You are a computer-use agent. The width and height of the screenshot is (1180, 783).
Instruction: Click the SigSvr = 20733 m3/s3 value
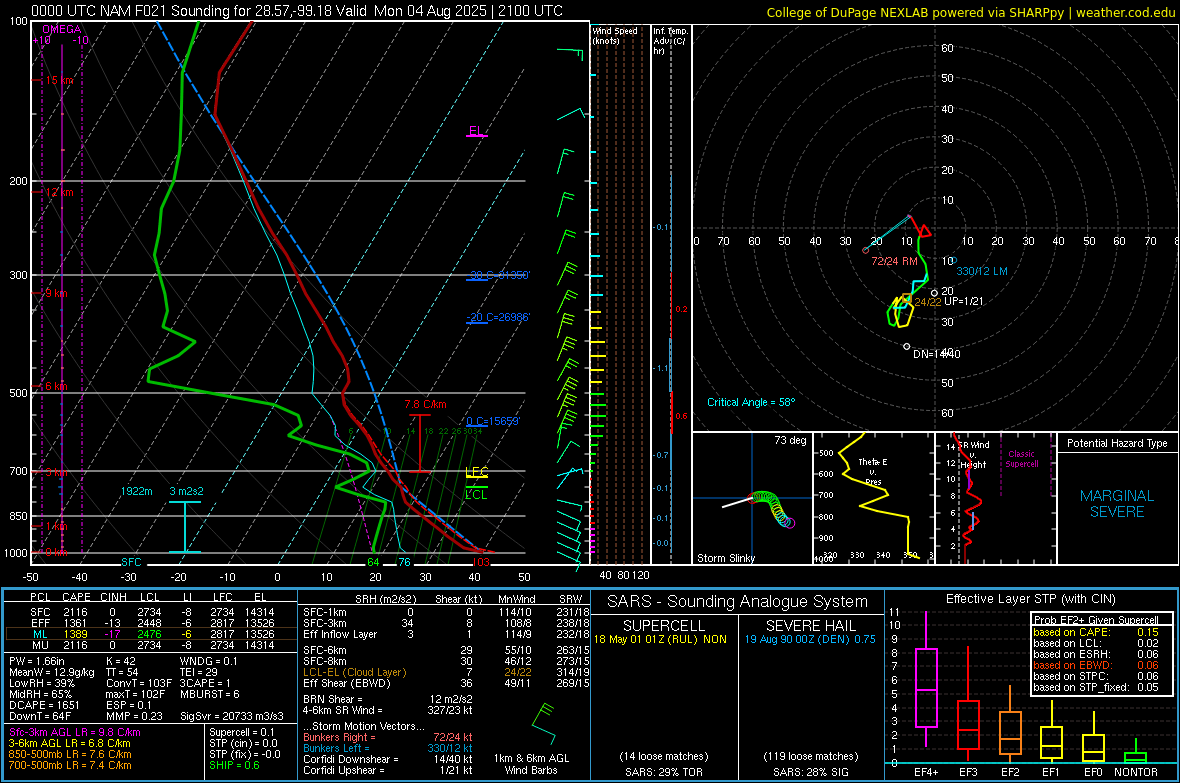coord(232,716)
